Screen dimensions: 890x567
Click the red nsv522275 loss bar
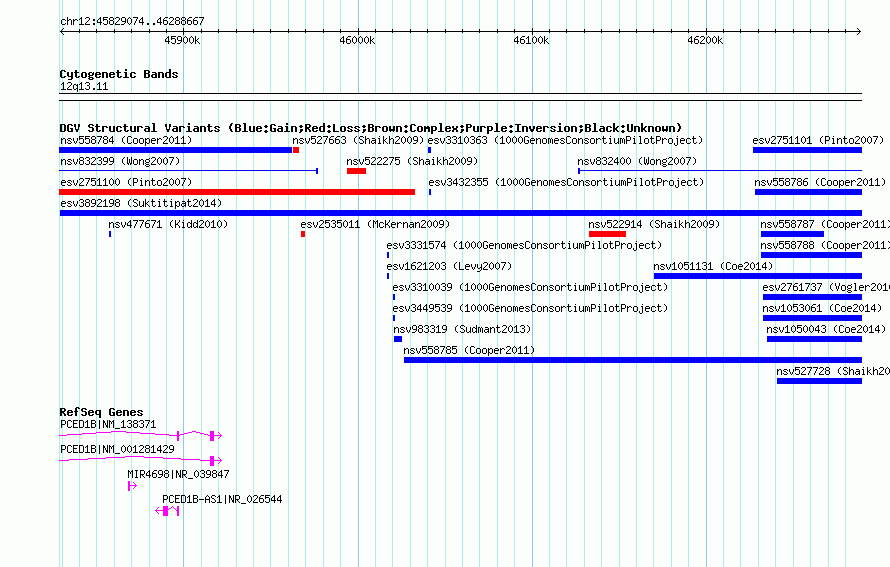(356, 171)
